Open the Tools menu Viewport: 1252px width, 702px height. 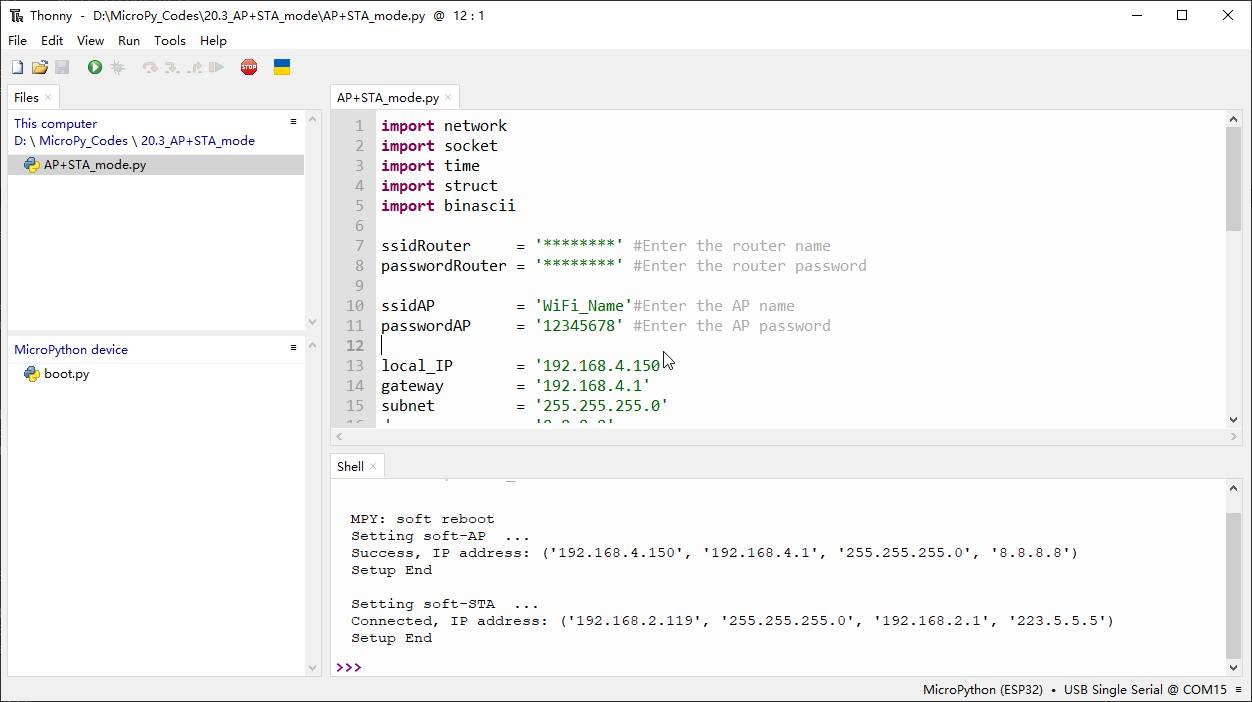pyautogui.click(x=170, y=41)
